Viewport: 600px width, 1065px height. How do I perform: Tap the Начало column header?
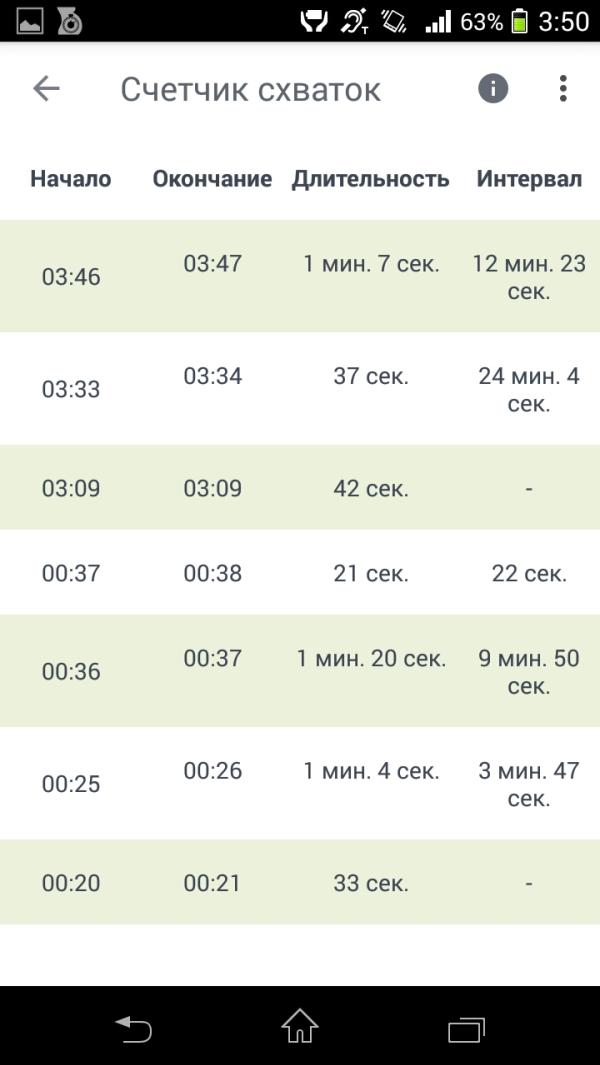click(71, 179)
